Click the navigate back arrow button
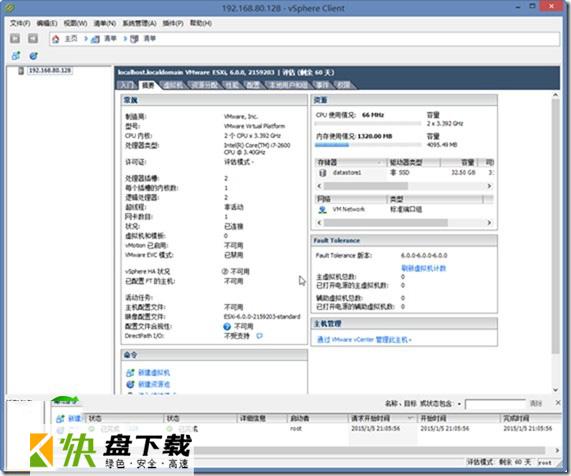This screenshot has height=476, width=571. pos(15,38)
